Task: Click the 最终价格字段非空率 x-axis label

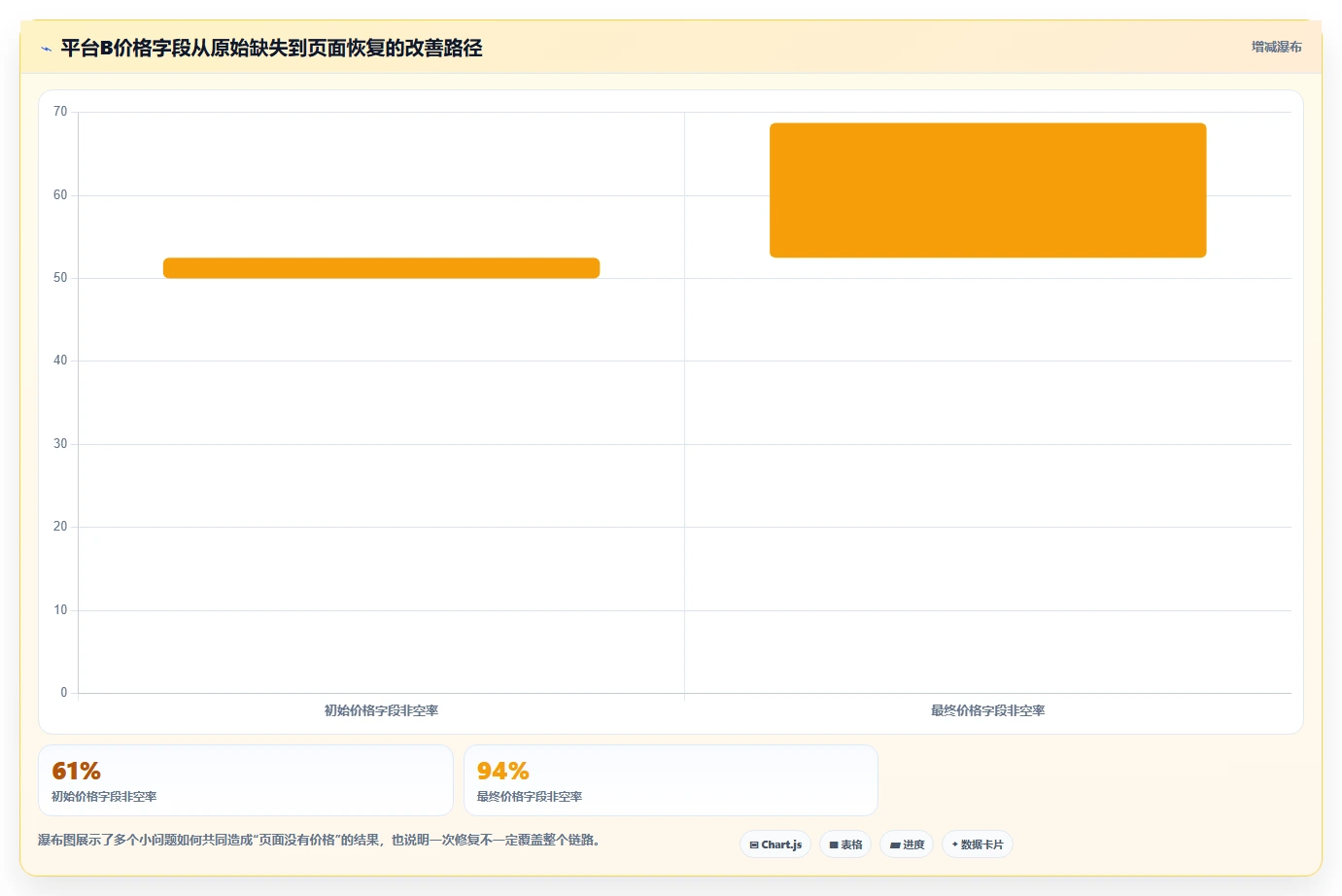Action: (x=987, y=710)
